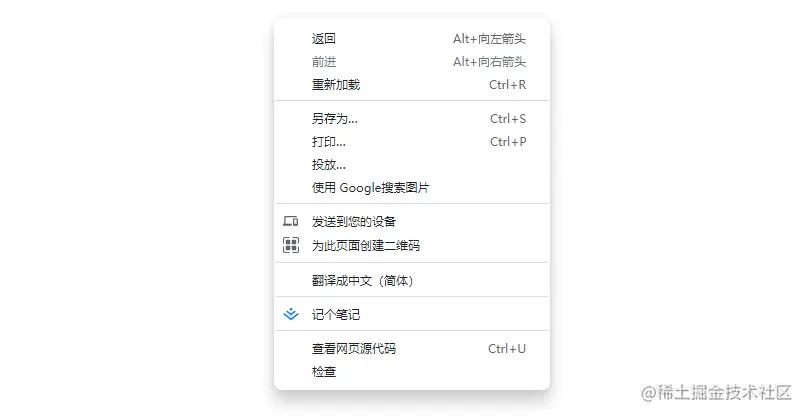Image resolution: width=806 pixels, height=416 pixels.
Task: Select 为此页面创建二维码 text
Action: (x=365, y=245)
